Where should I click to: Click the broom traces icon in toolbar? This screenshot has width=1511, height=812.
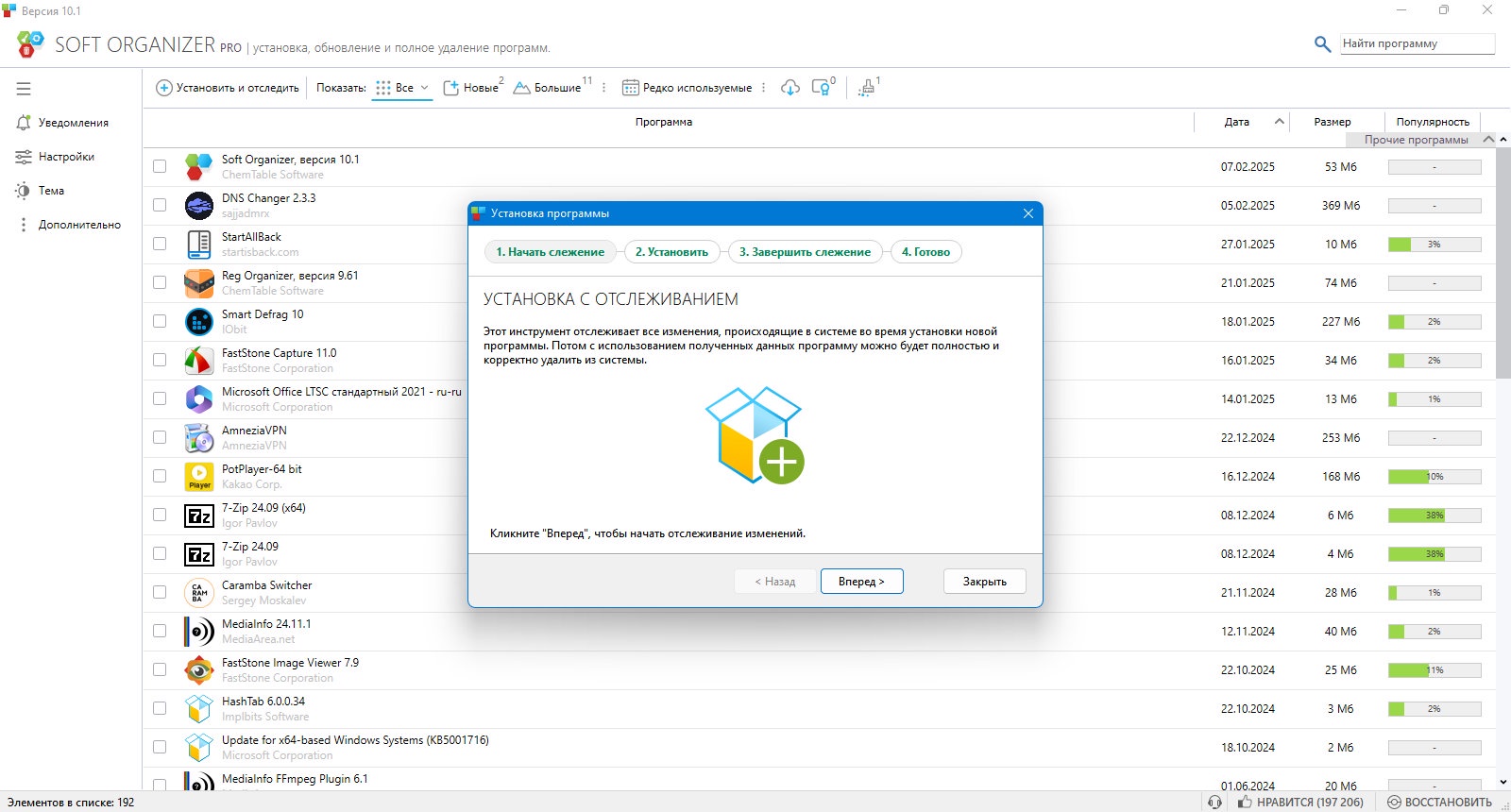(x=866, y=88)
